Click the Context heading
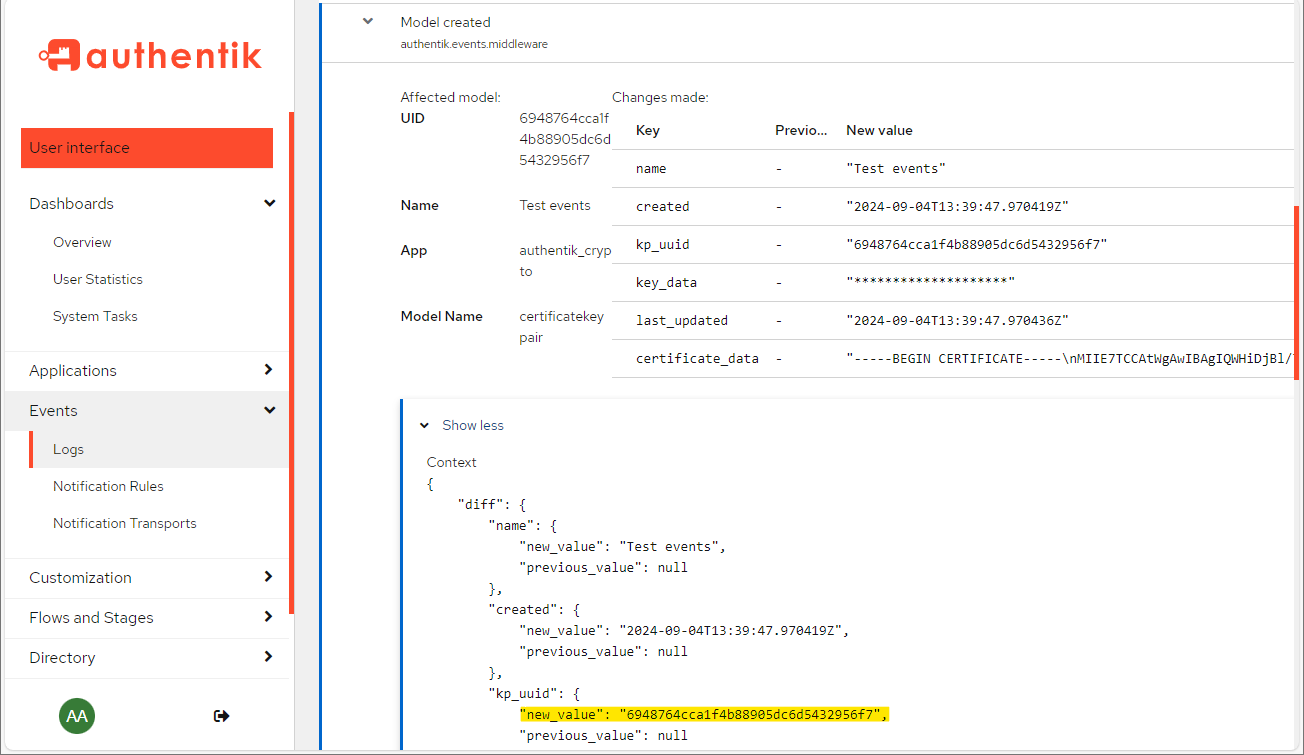Screen dimensions: 1304x755 point(452,462)
